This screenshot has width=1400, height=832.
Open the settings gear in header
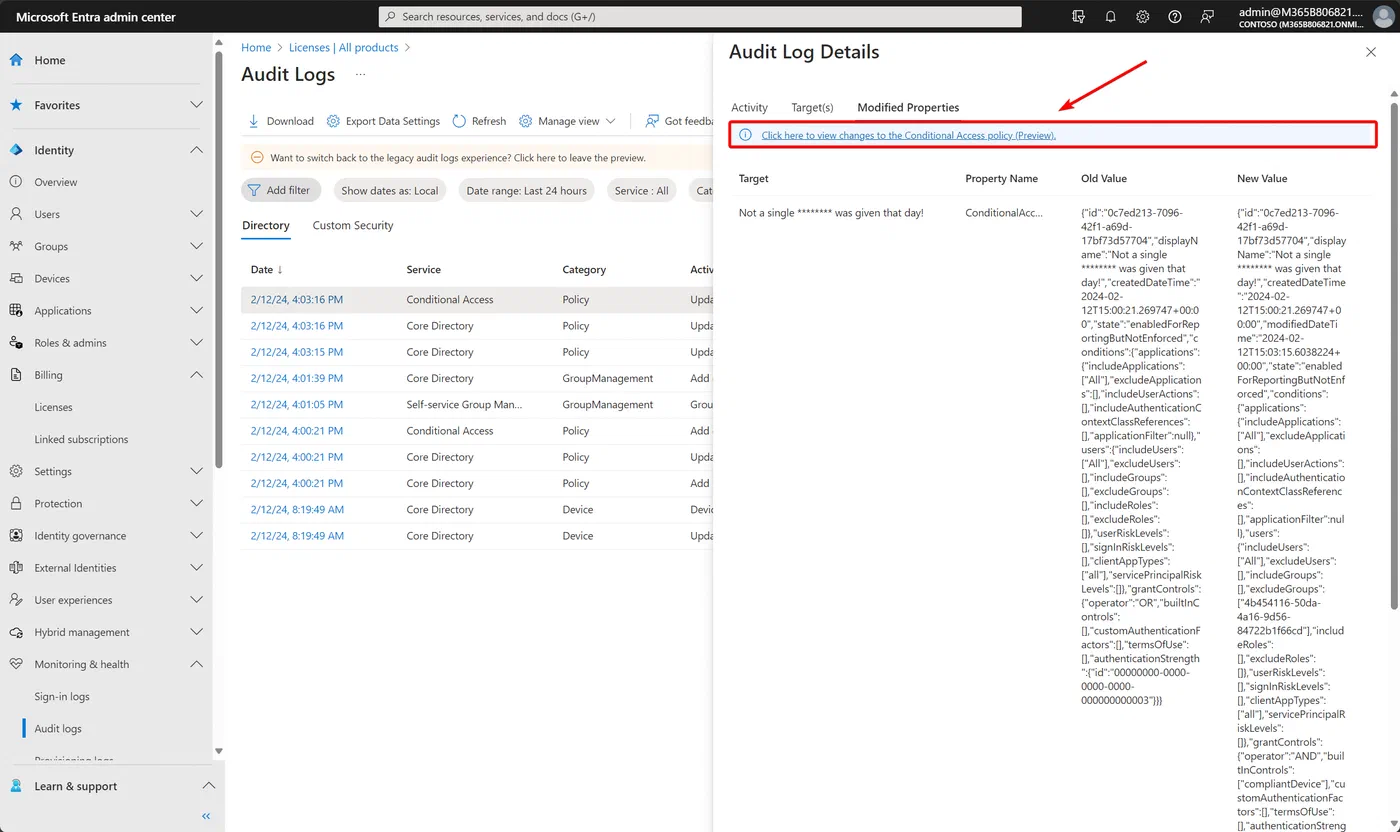coord(1142,17)
